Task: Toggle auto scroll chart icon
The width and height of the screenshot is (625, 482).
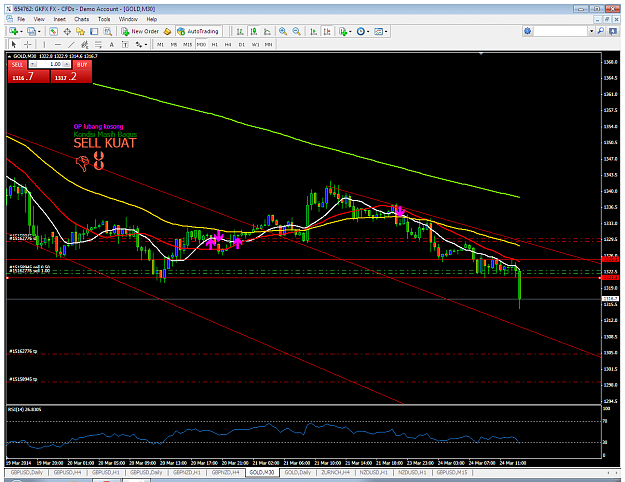Action: (x=314, y=31)
